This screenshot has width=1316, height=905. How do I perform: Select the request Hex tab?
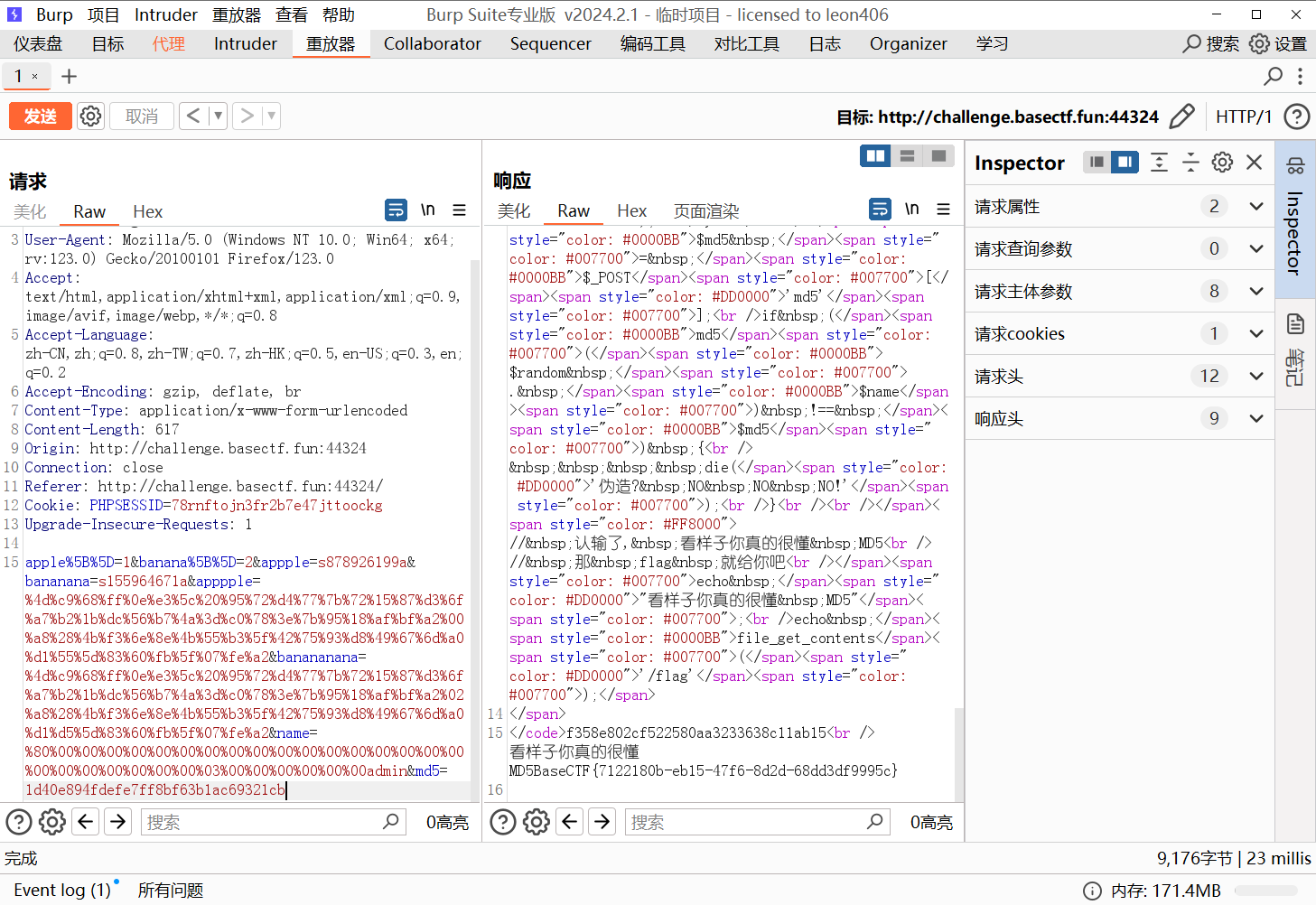click(148, 211)
